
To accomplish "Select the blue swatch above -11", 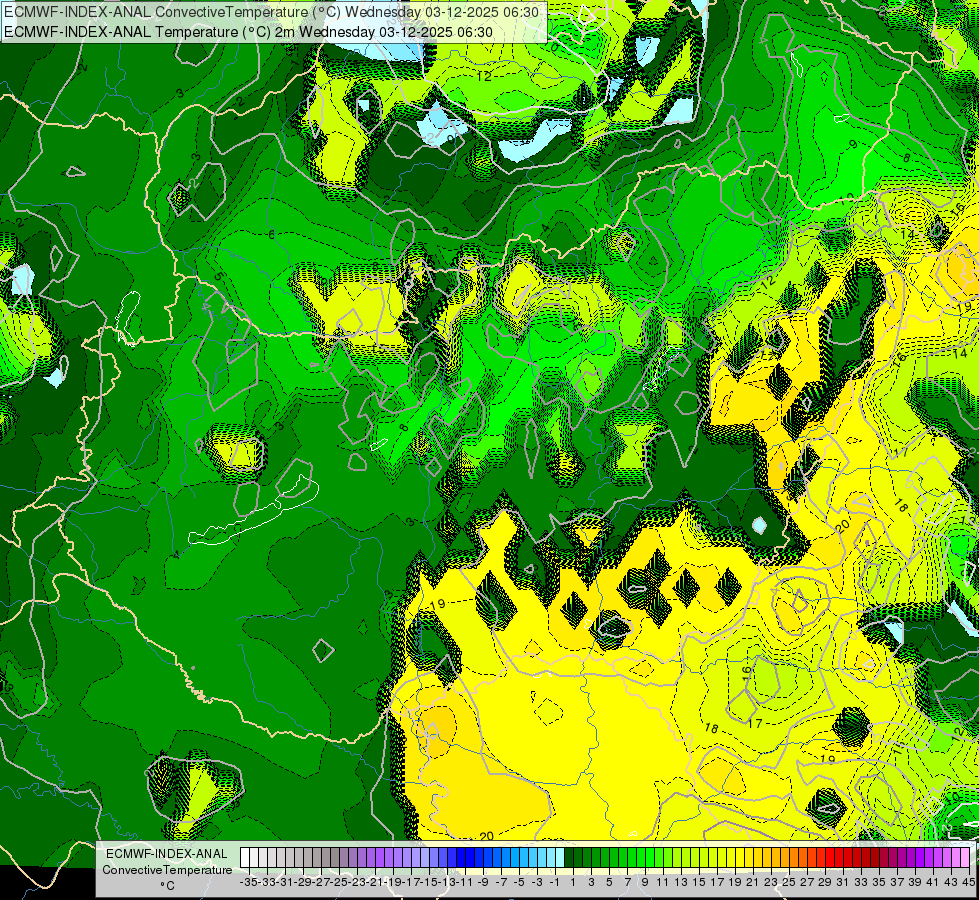I will click(x=461, y=857).
